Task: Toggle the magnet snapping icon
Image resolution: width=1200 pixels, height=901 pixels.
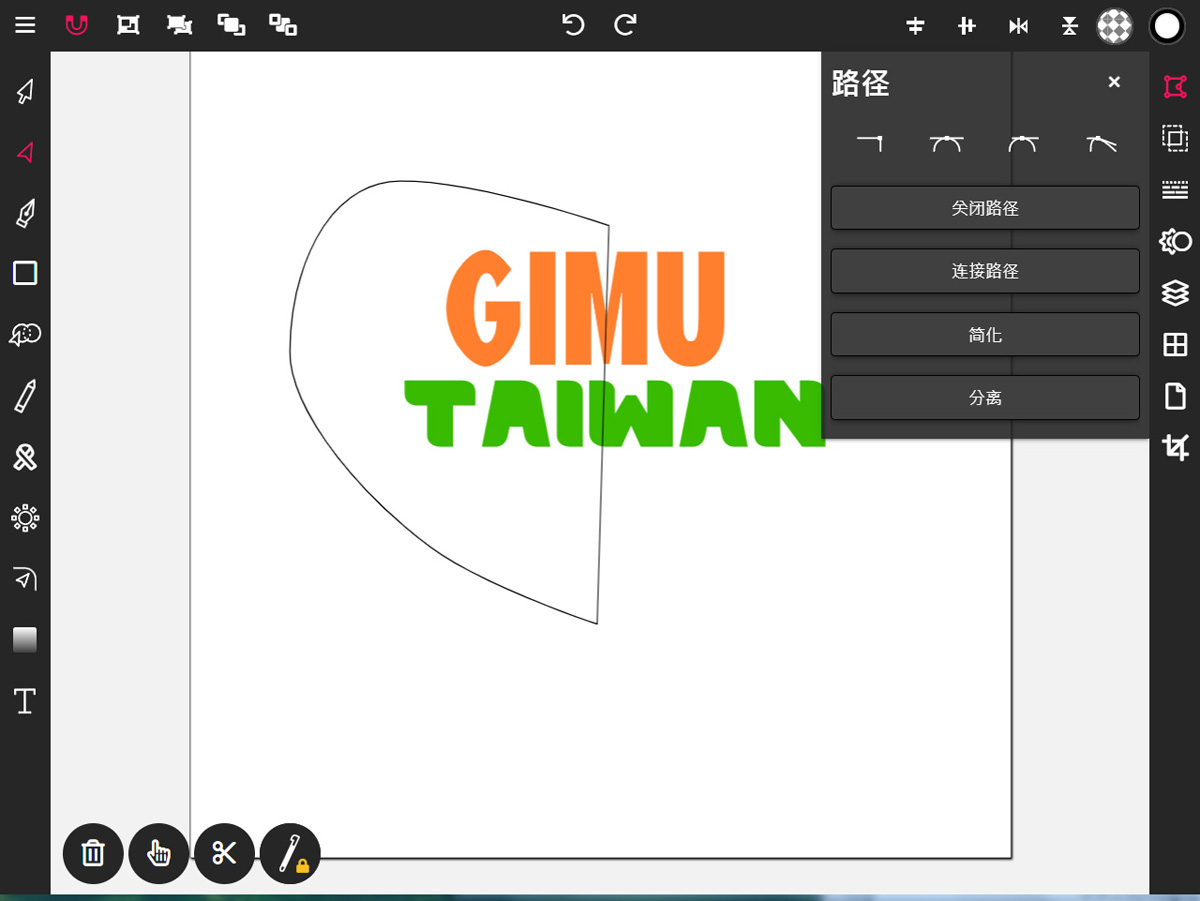Action: tap(77, 25)
